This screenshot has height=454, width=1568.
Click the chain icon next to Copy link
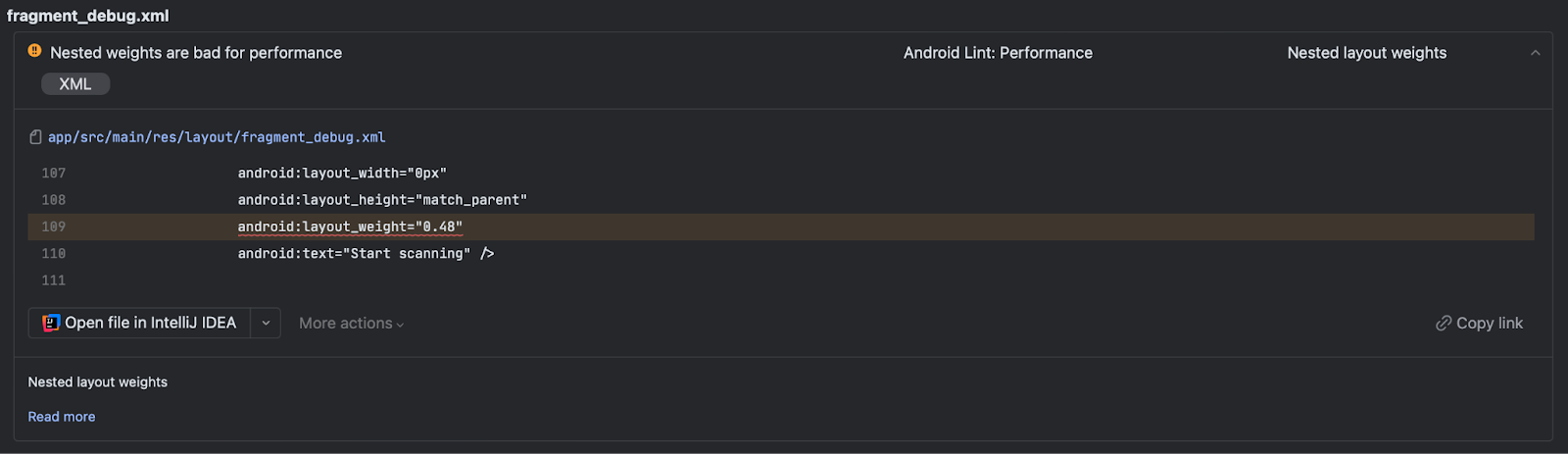1444,323
